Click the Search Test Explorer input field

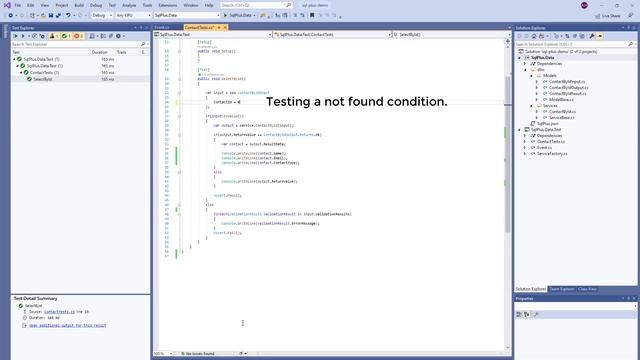(x=76, y=44)
